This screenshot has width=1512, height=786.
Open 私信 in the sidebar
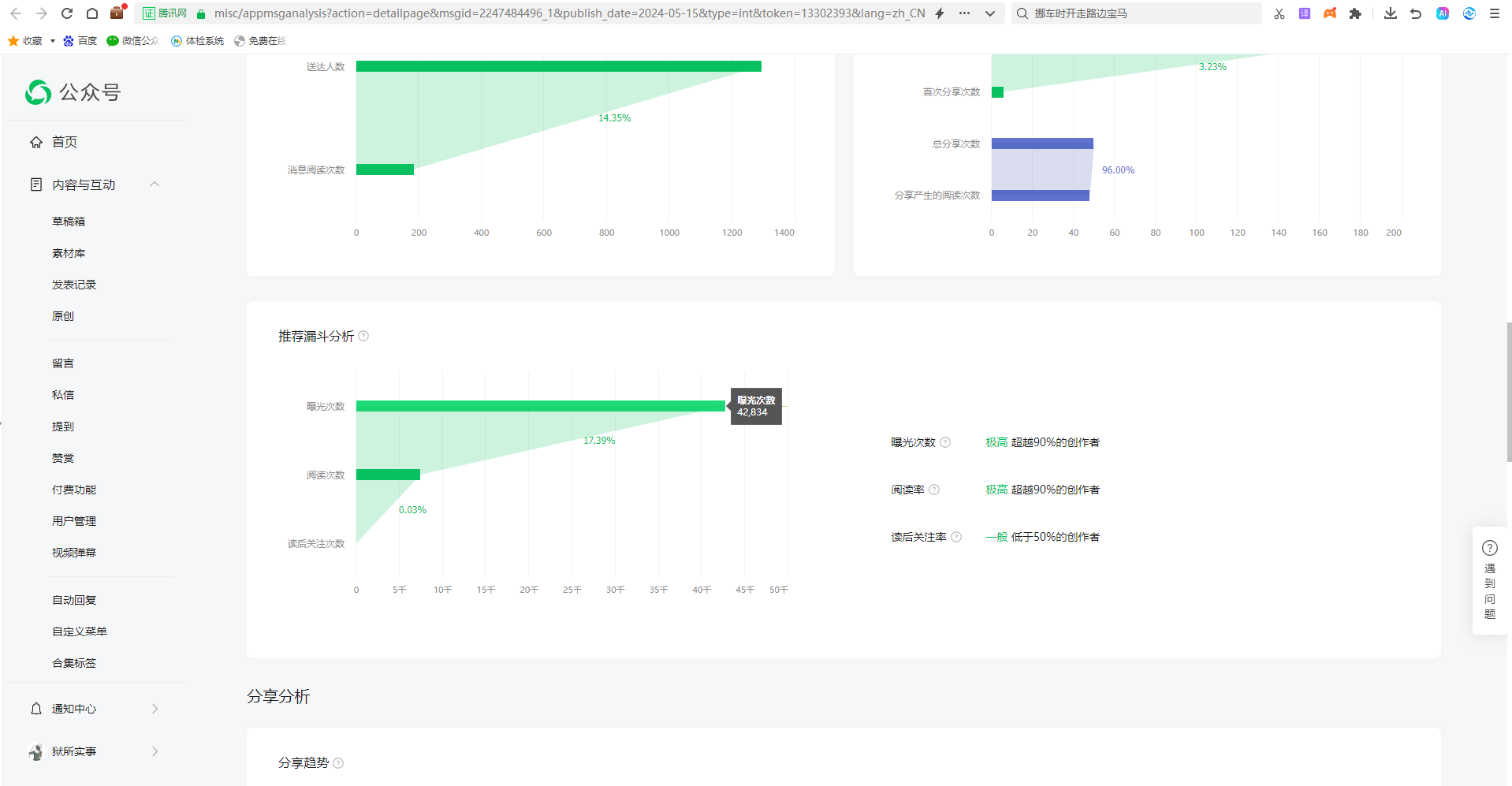point(63,395)
